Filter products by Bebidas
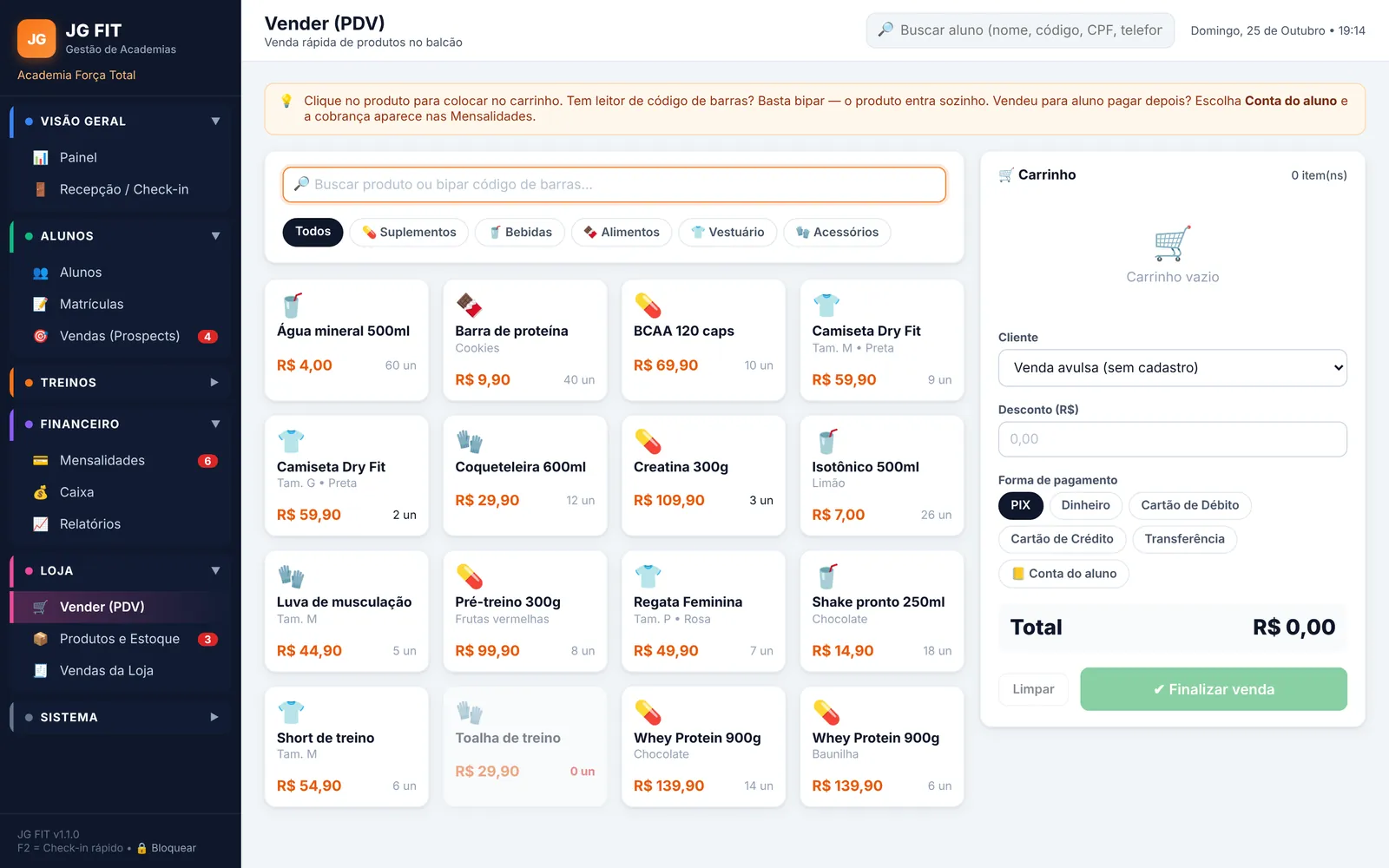 [x=520, y=232]
